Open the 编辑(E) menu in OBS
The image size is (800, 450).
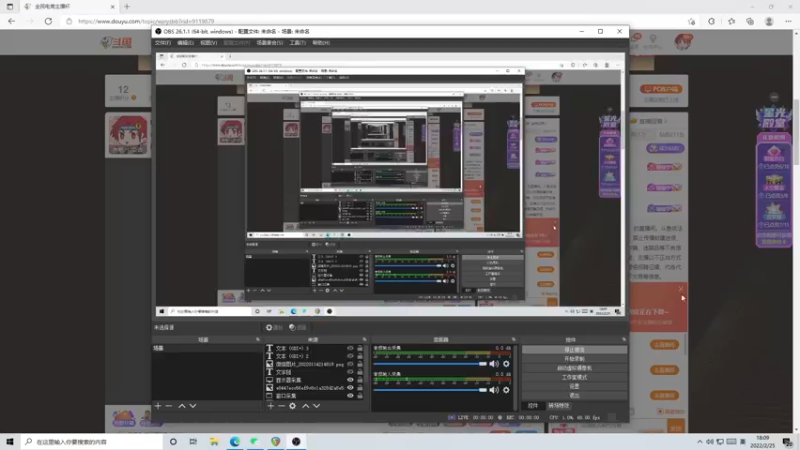(185, 43)
